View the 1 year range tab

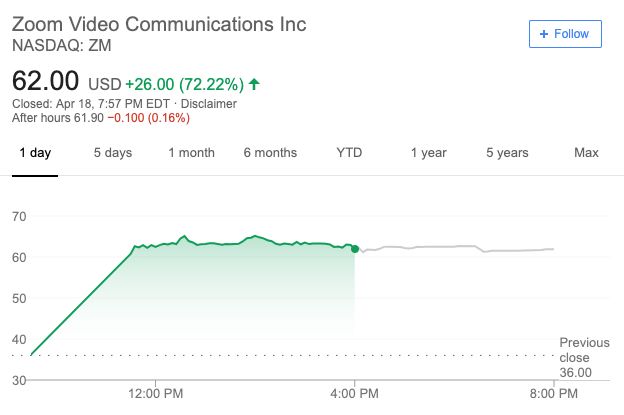pyautogui.click(x=428, y=153)
